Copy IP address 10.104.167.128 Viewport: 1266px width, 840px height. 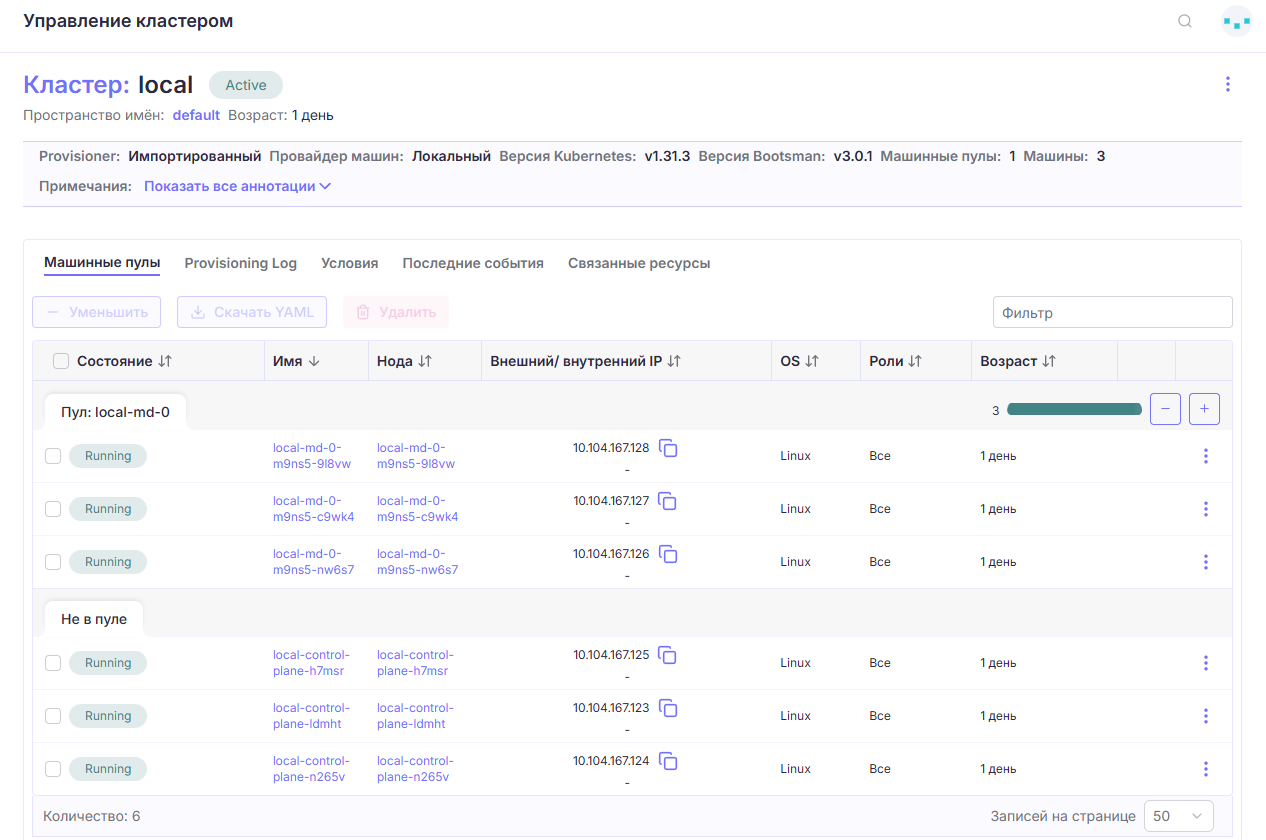669,449
